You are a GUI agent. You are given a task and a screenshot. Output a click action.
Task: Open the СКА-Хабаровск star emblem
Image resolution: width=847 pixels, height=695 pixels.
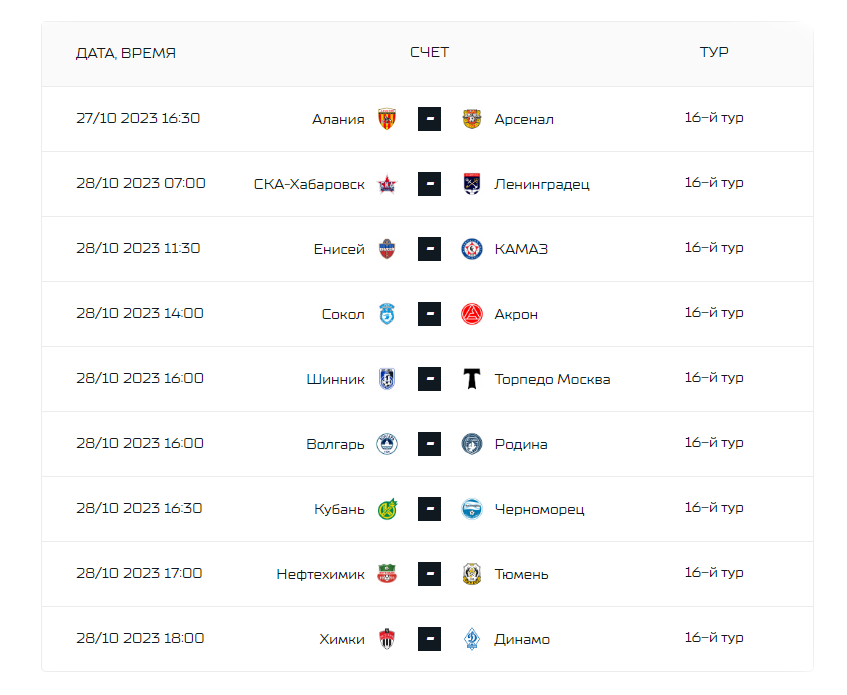pyautogui.click(x=387, y=184)
